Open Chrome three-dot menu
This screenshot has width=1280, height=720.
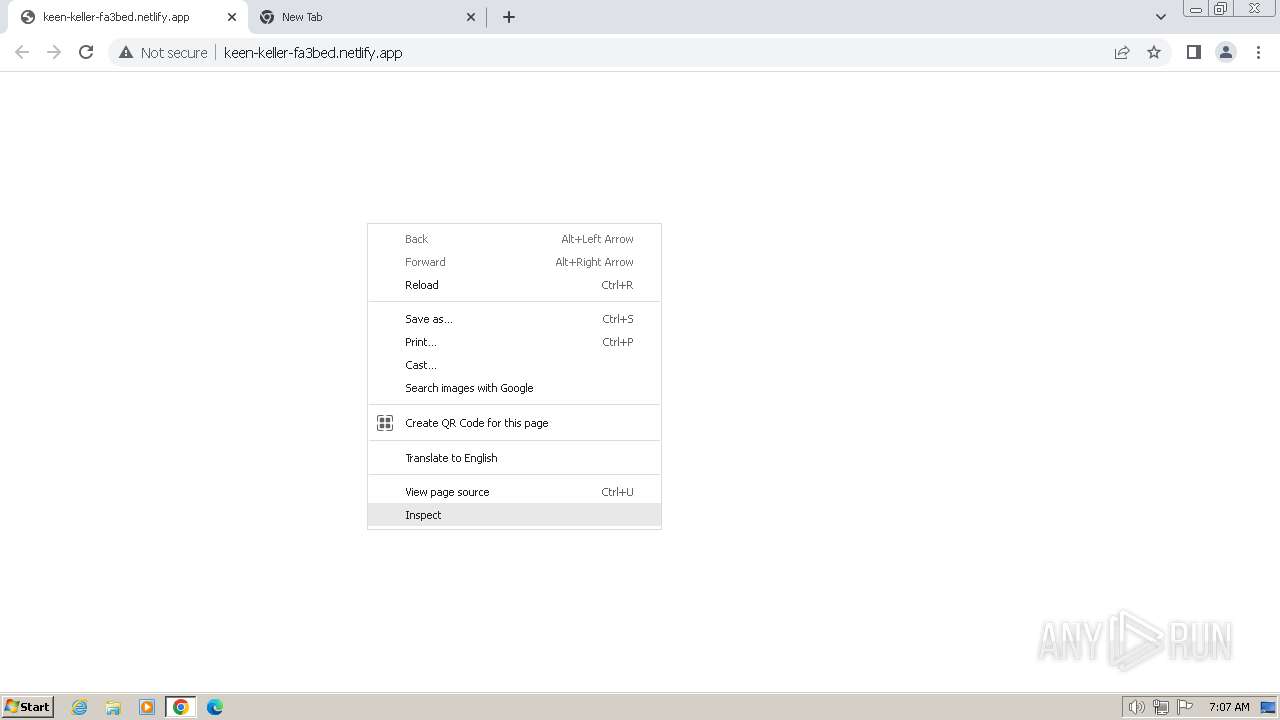tap(1258, 52)
